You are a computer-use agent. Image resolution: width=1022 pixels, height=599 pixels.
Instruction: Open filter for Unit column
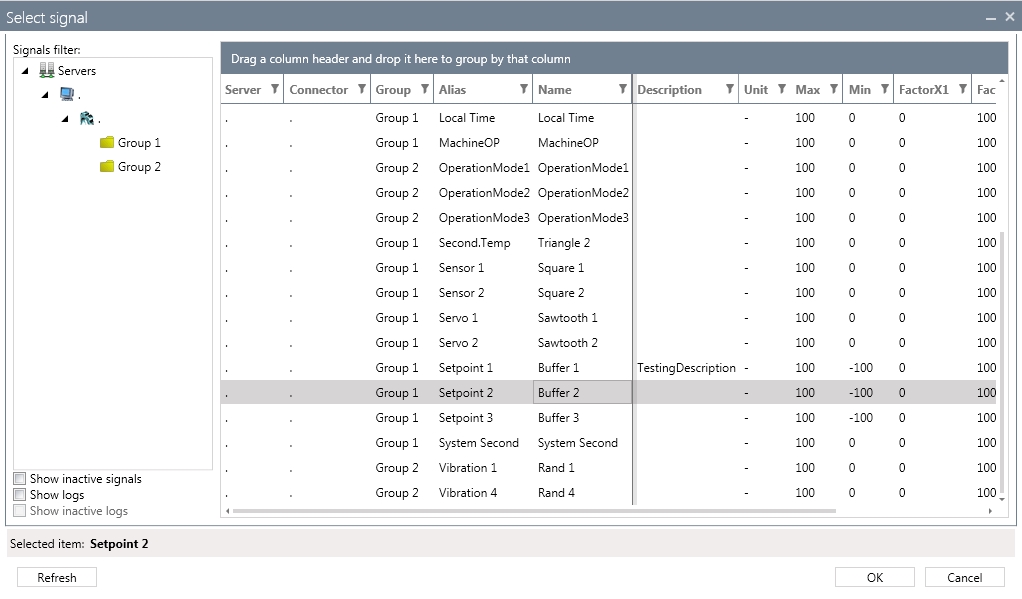[x=782, y=89]
